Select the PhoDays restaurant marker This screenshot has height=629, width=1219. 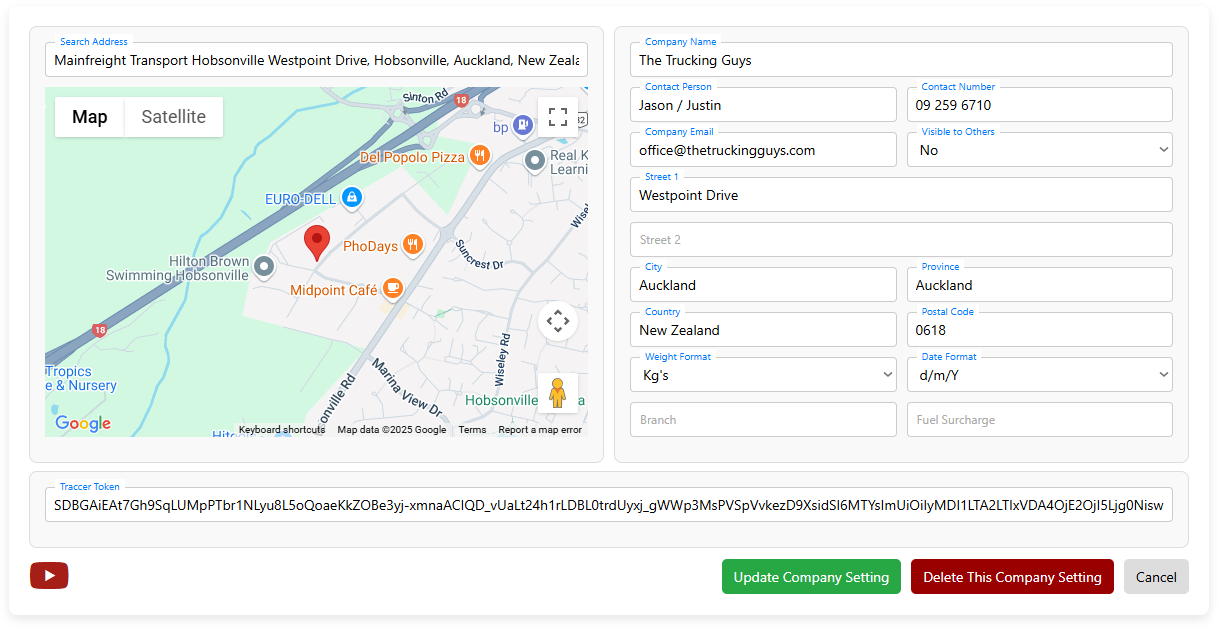tap(412, 246)
